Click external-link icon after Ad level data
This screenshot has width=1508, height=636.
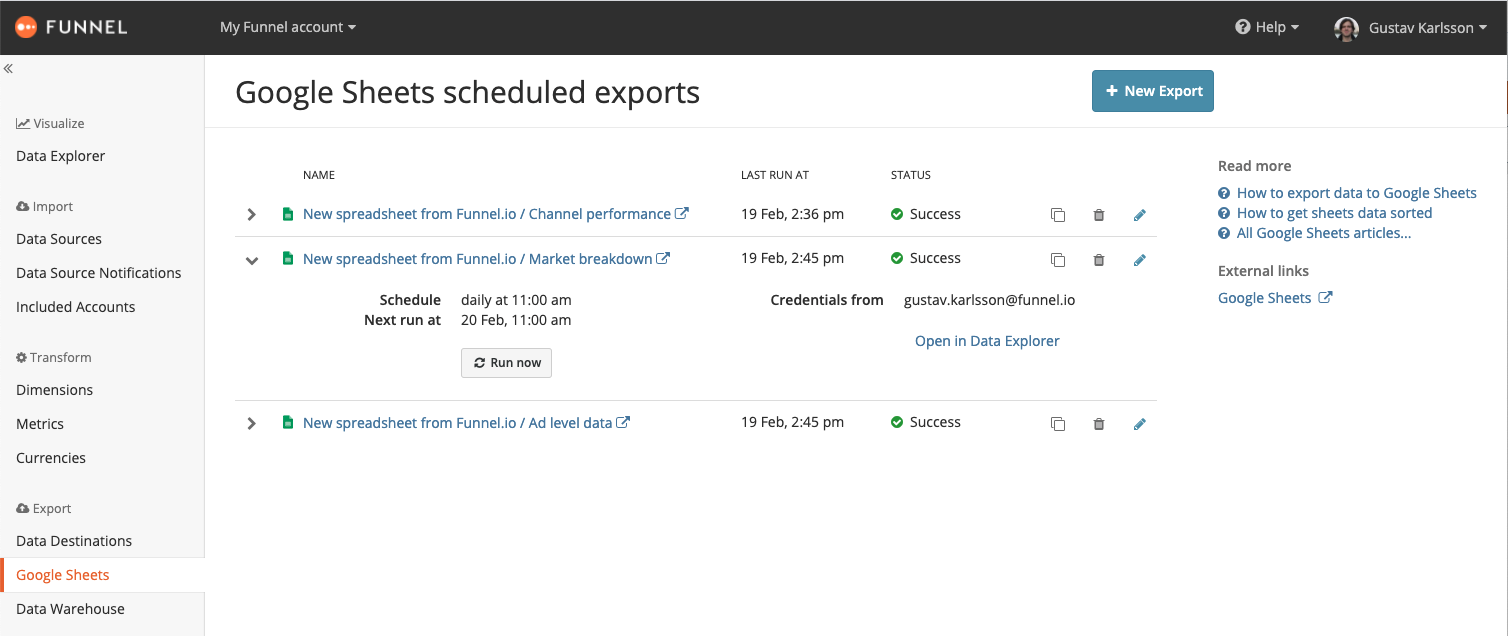[x=623, y=423]
